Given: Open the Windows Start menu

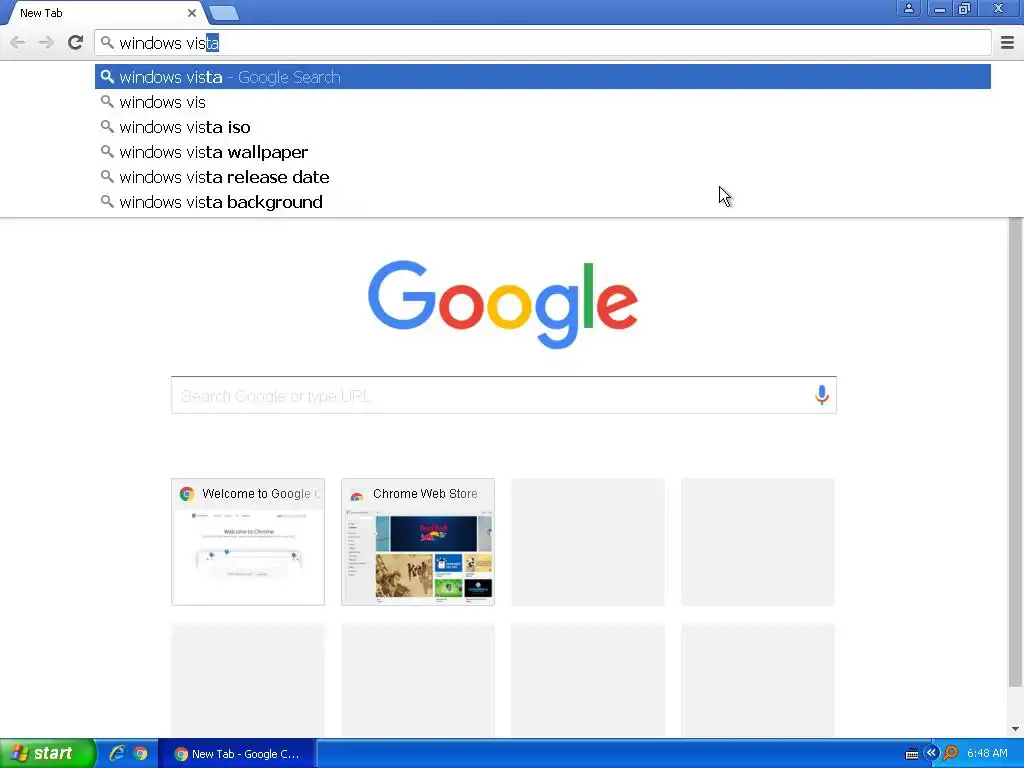Looking at the screenshot, I should coord(47,754).
